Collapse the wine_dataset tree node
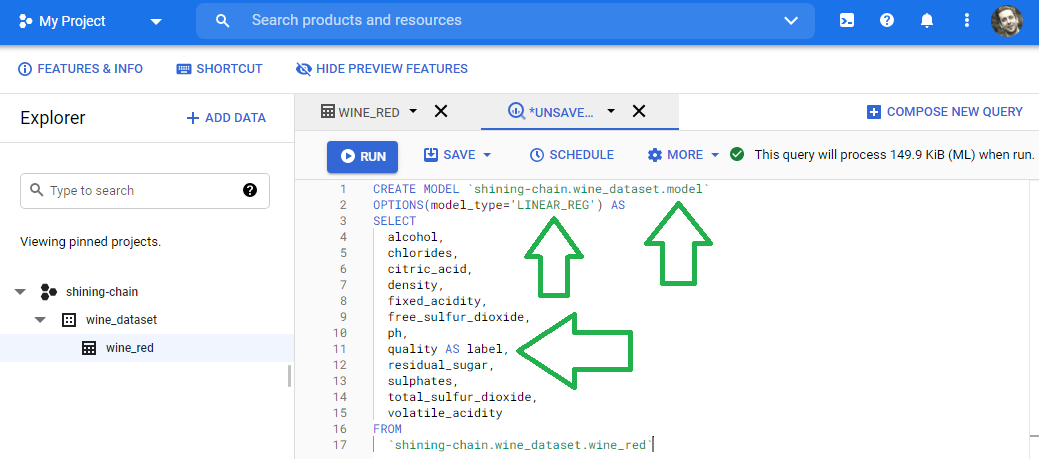The image size is (1039, 459). pos(40,320)
